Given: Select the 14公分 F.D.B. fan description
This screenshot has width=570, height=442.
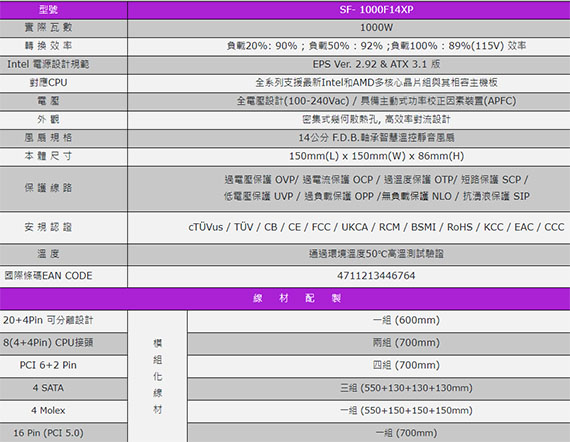Looking at the screenshot, I should (x=376, y=137).
